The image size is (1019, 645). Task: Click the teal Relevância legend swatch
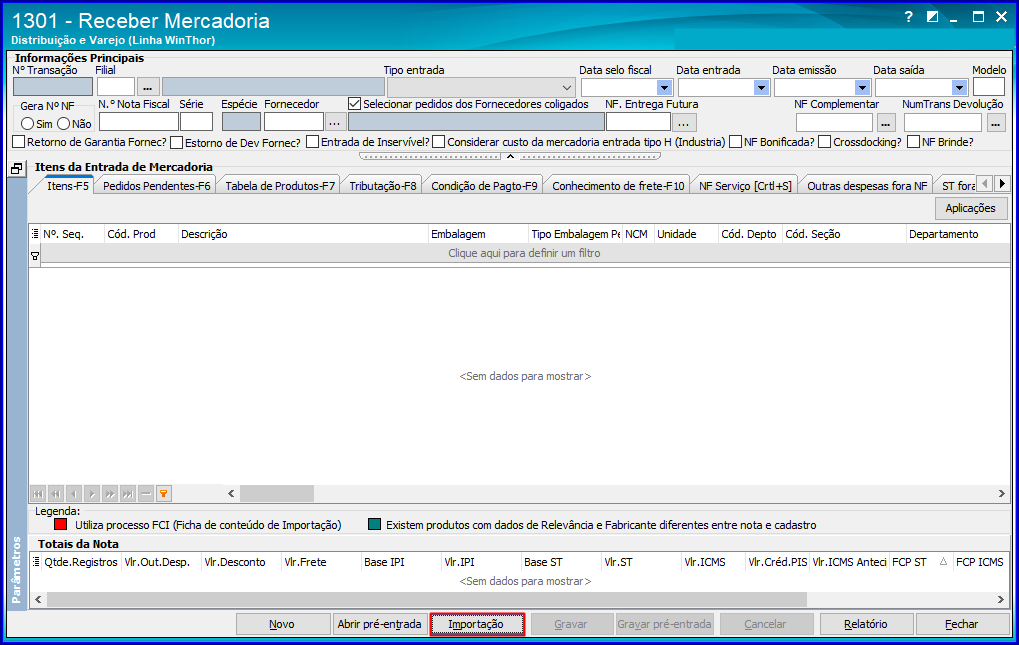click(x=374, y=524)
